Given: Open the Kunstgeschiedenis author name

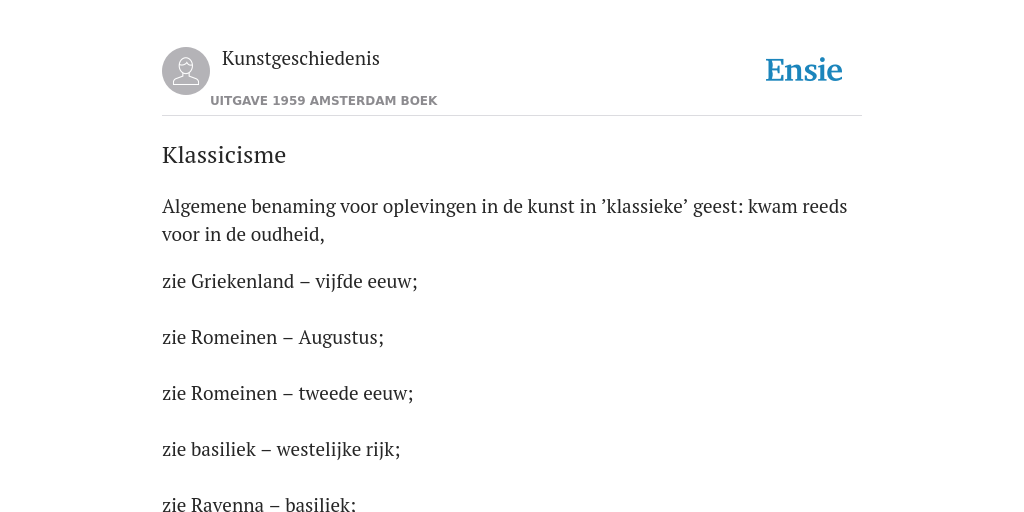Looking at the screenshot, I should (300, 58).
